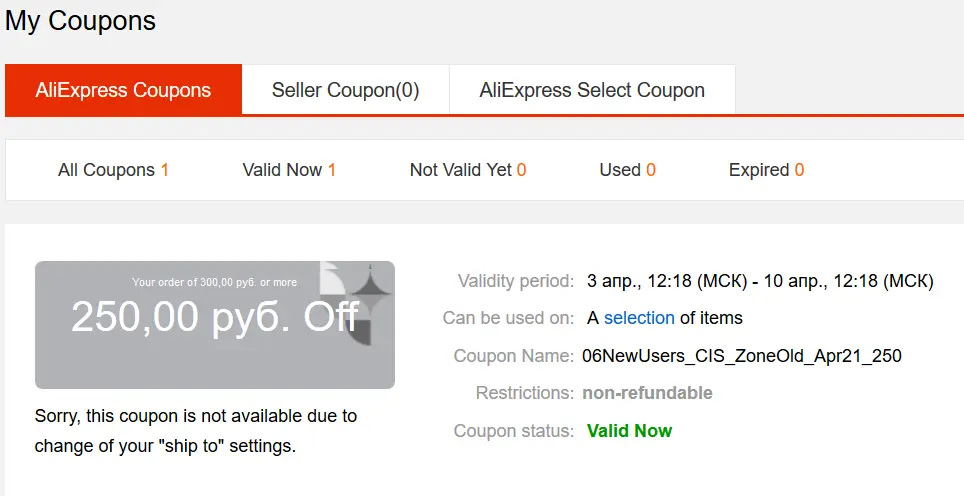Click the "Can be used on:" label

point(508,318)
